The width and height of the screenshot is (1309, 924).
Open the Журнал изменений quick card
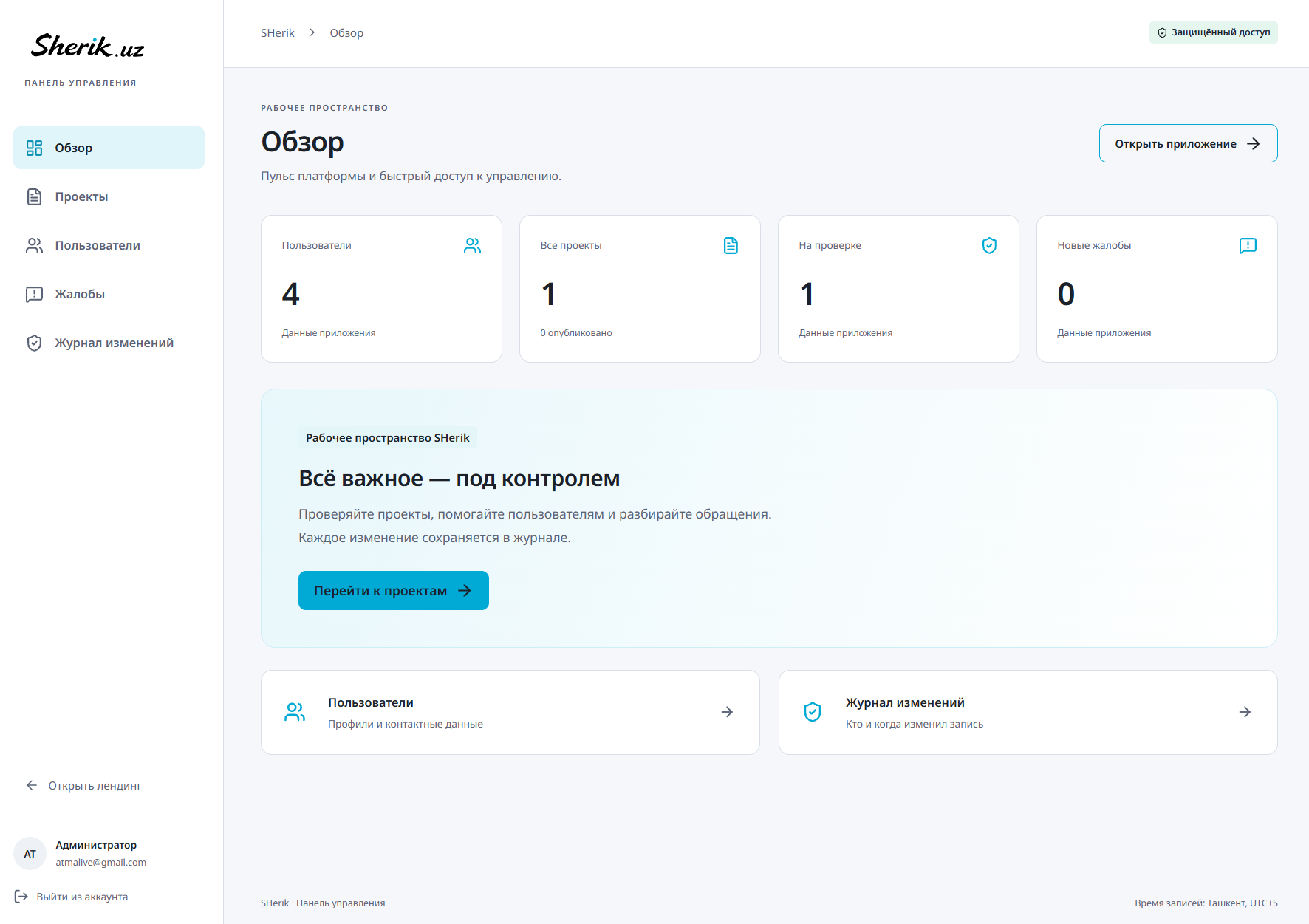coord(1028,712)
